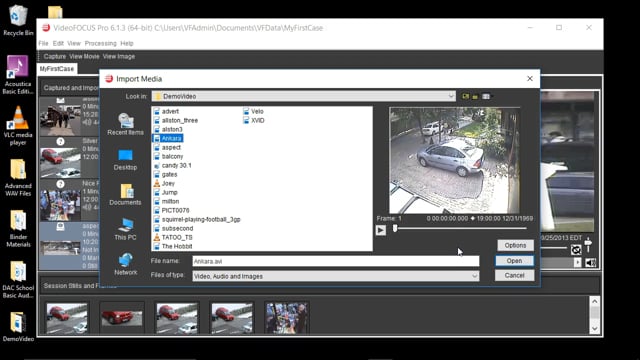Click the Create New Folder icon

(x=475, y=96)
